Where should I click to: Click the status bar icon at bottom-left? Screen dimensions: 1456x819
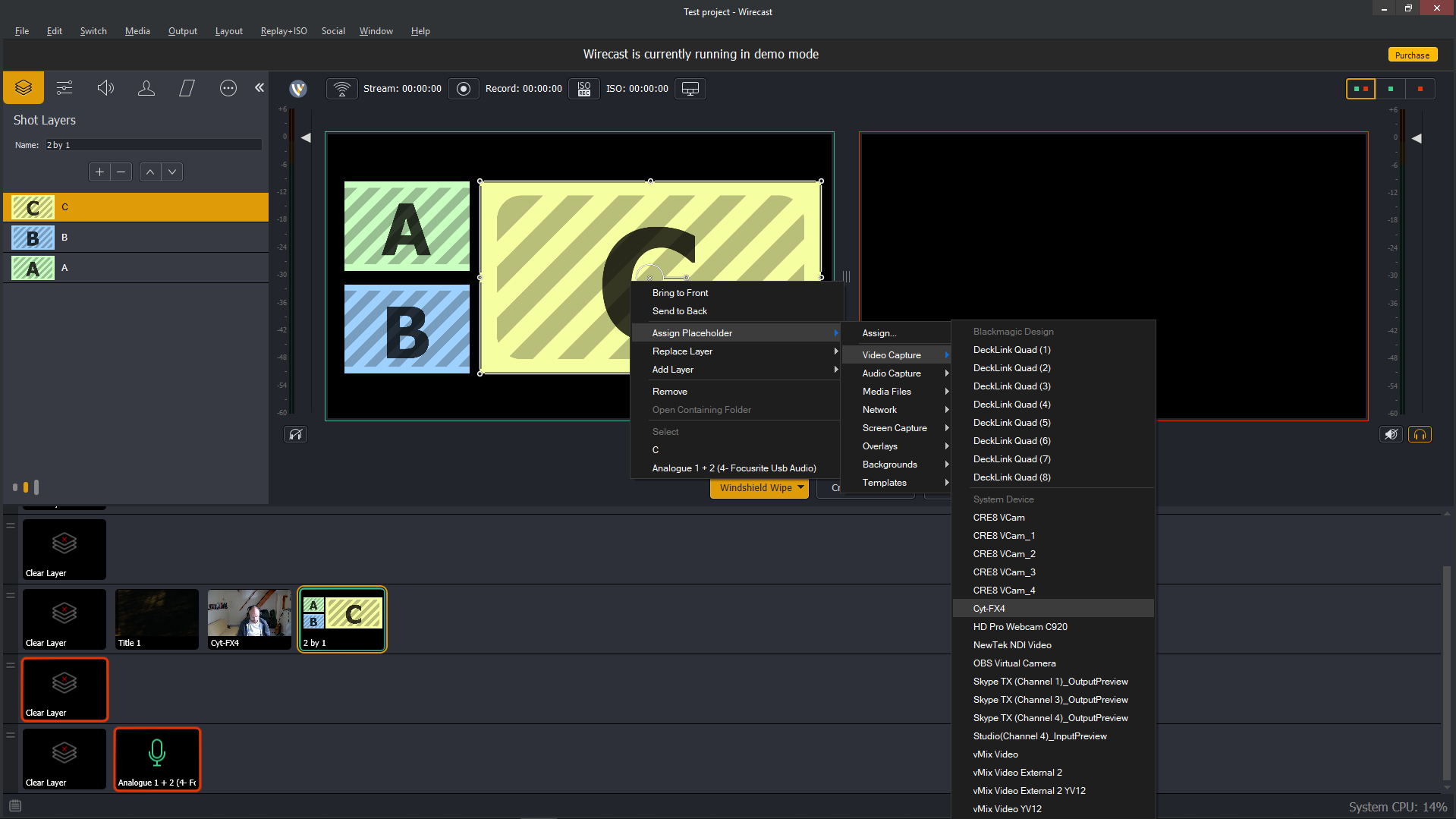pyautogui.click(x=15, y=806)
